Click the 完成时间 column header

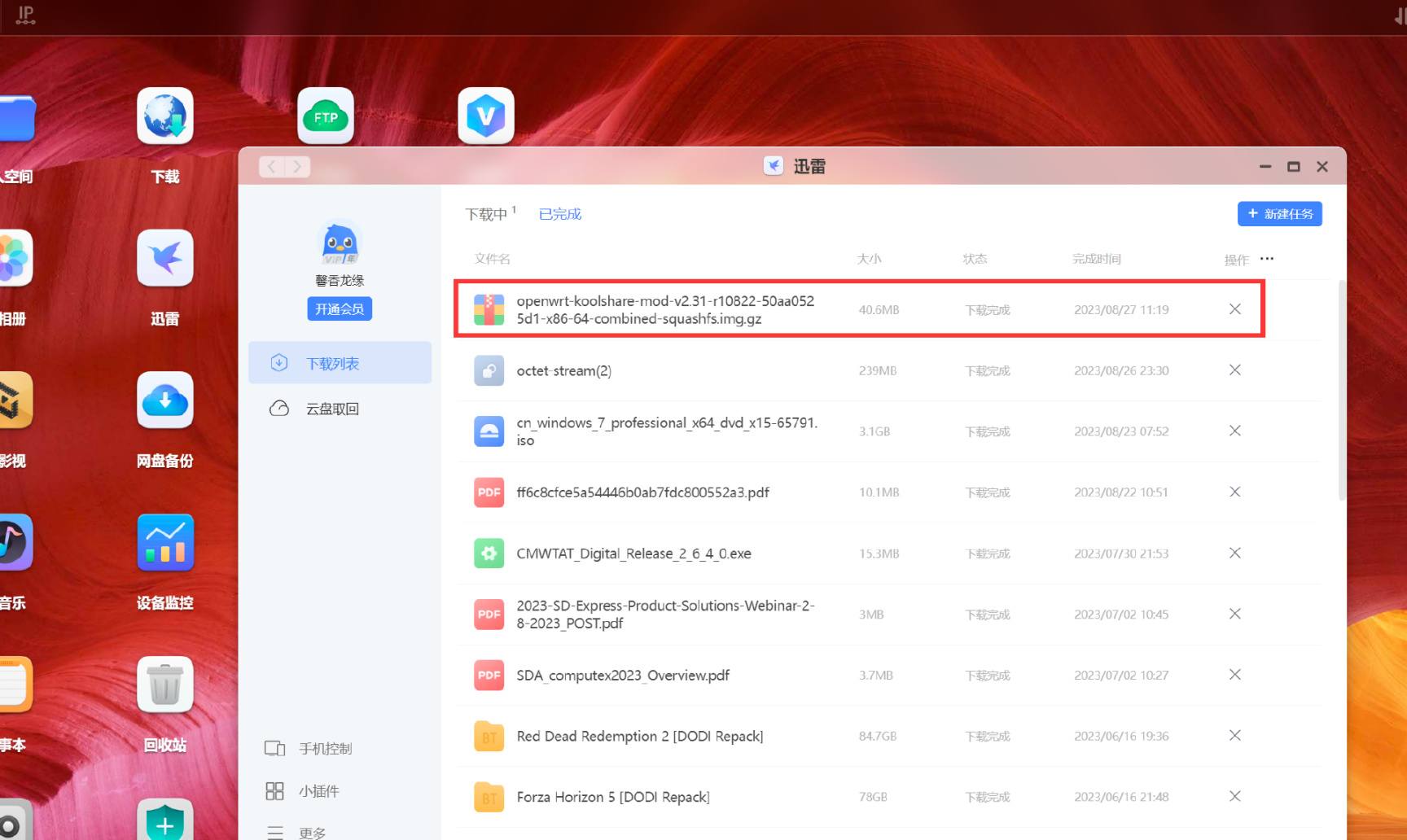1097,259
